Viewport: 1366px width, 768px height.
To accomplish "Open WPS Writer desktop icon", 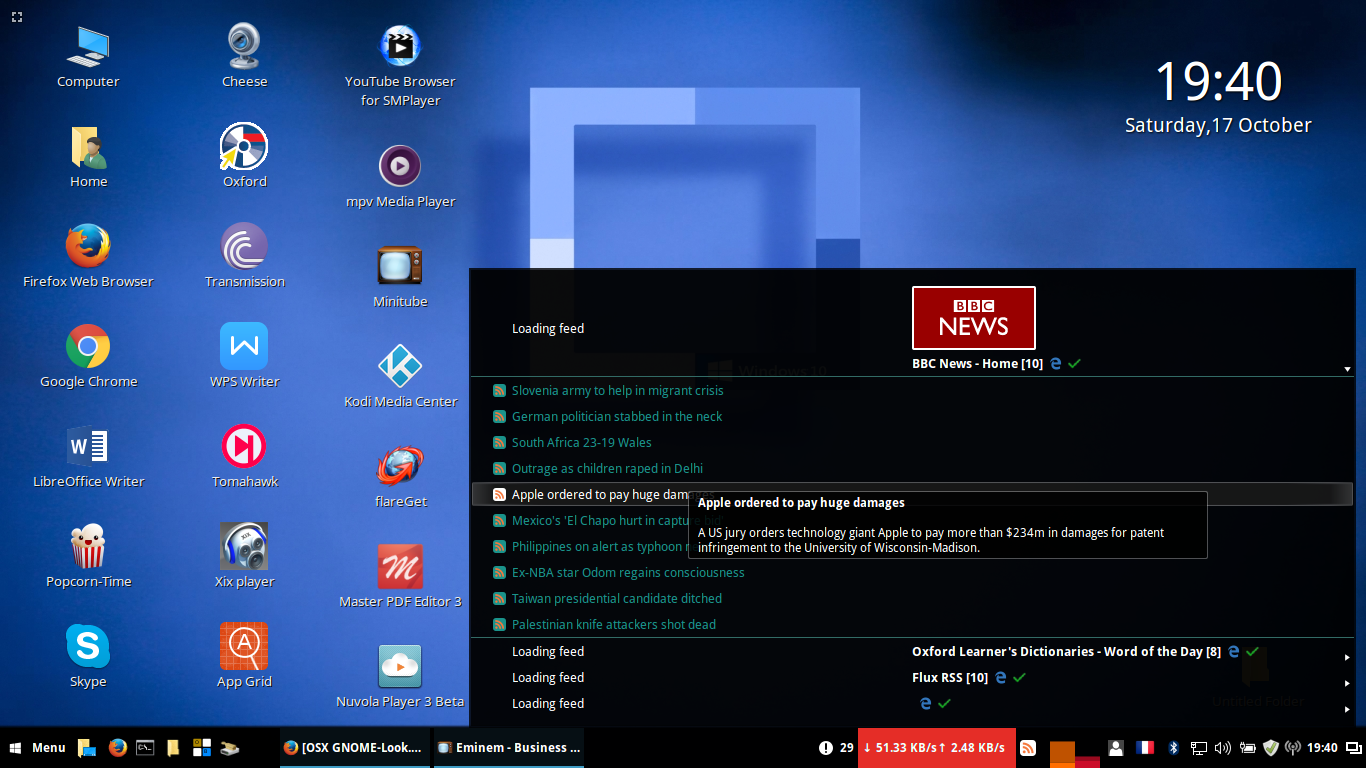I will pos(244,357).
